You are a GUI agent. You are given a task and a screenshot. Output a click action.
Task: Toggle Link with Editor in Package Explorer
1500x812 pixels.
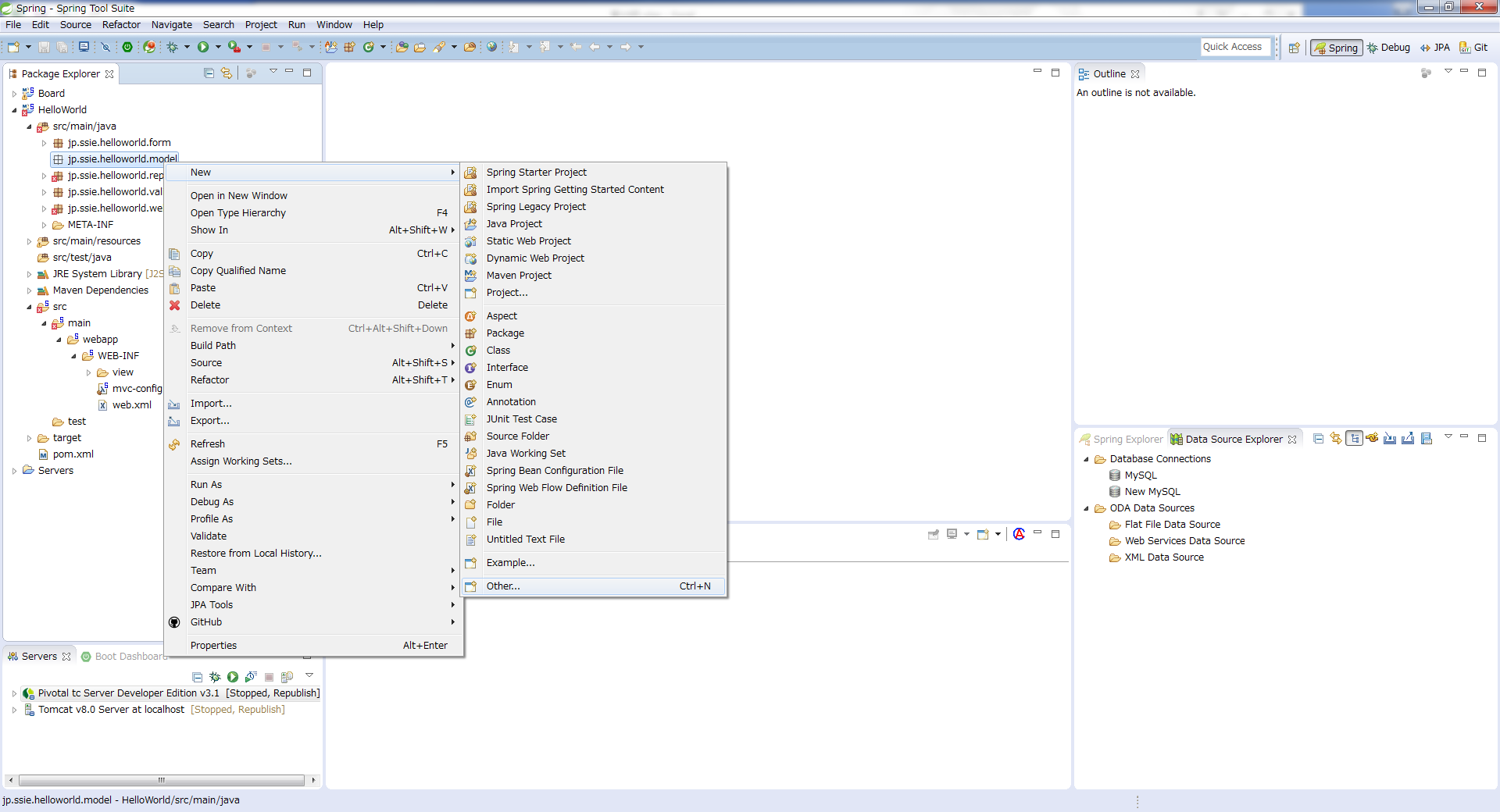(227, 73)
